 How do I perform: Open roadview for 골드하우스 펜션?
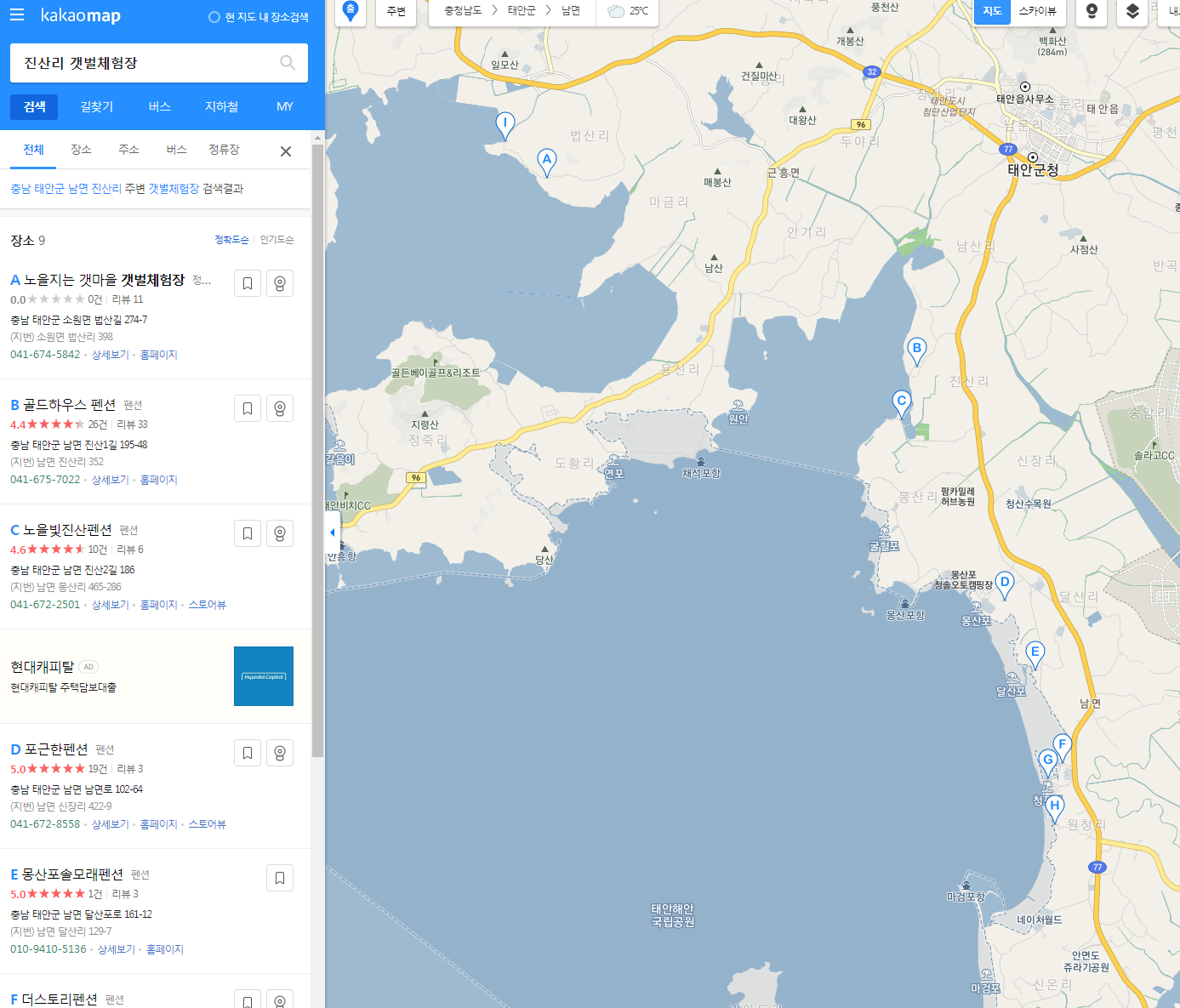(280, 408)
